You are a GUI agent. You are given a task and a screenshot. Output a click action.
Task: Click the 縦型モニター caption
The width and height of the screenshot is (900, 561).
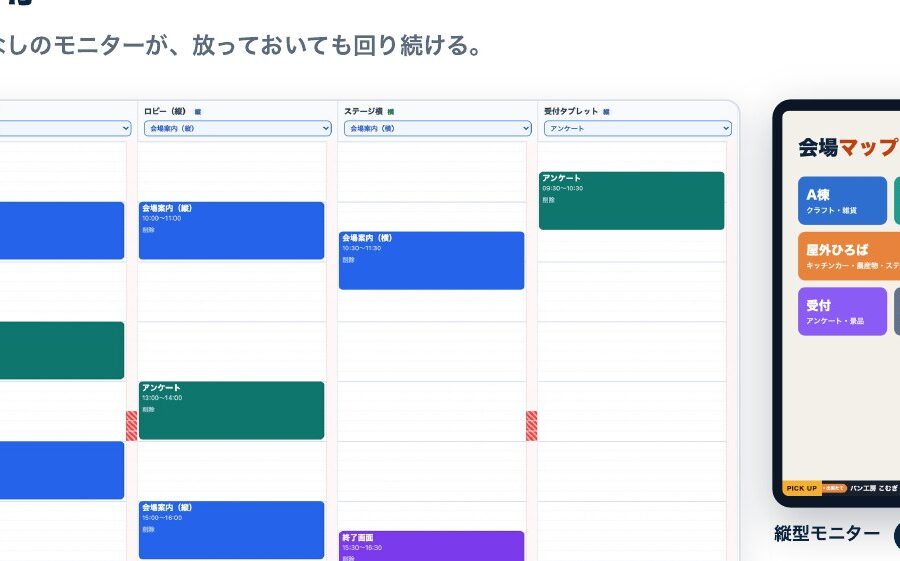827,533
